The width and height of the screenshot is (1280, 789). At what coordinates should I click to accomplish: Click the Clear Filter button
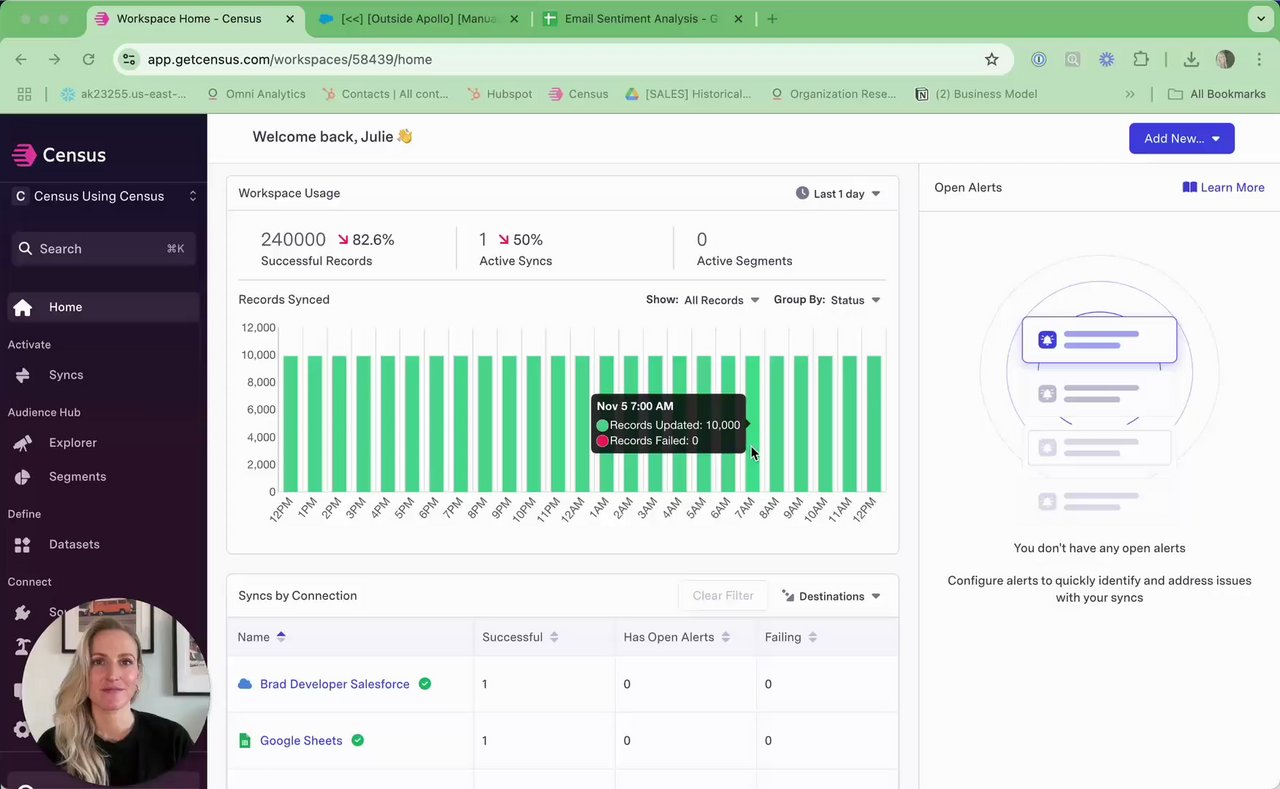723,596
